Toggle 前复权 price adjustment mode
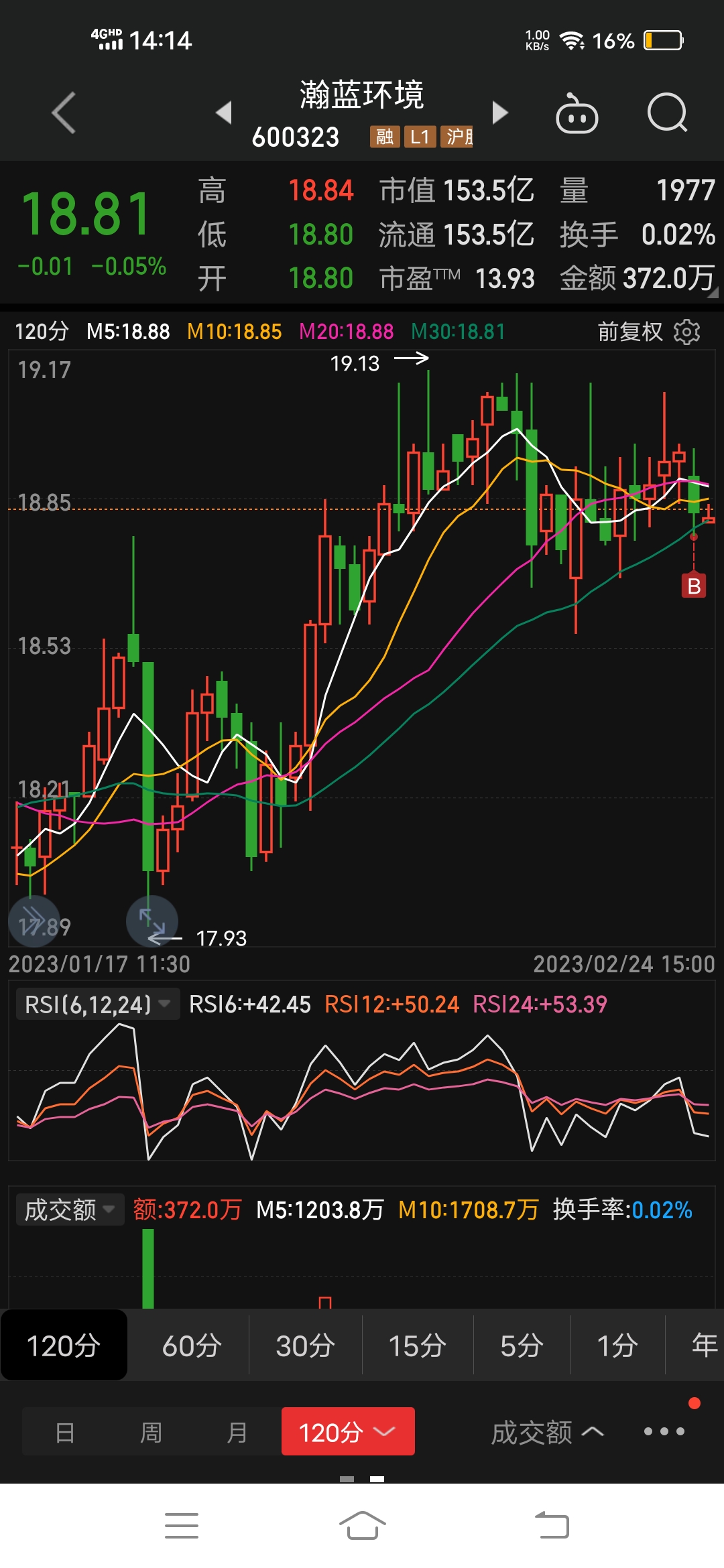Screen dimensions: 724x1568 pyautogui.click(x=629, y=332)
